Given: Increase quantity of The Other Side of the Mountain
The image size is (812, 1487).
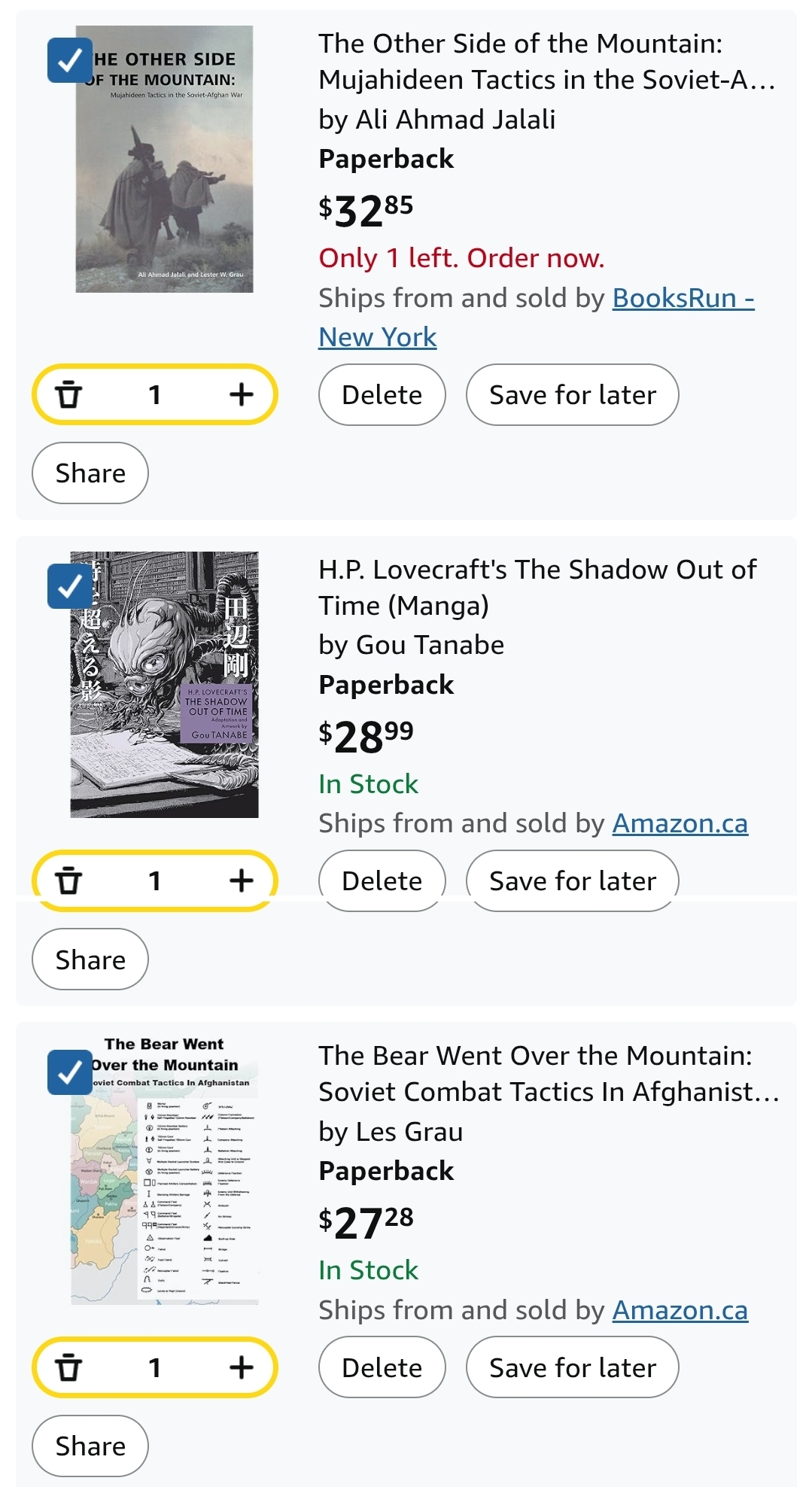Looking at the screenshot, I should tap(241, 394).
